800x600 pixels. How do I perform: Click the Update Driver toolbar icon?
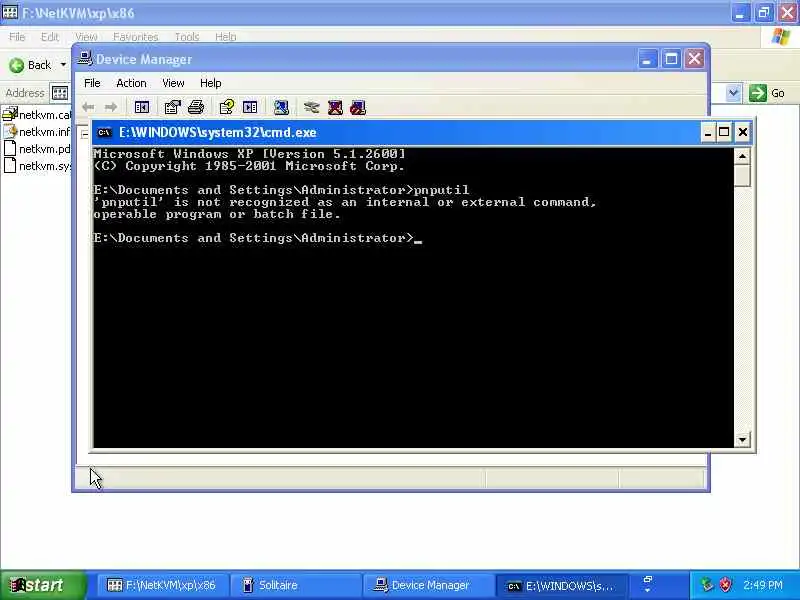(x=311, y=107)
